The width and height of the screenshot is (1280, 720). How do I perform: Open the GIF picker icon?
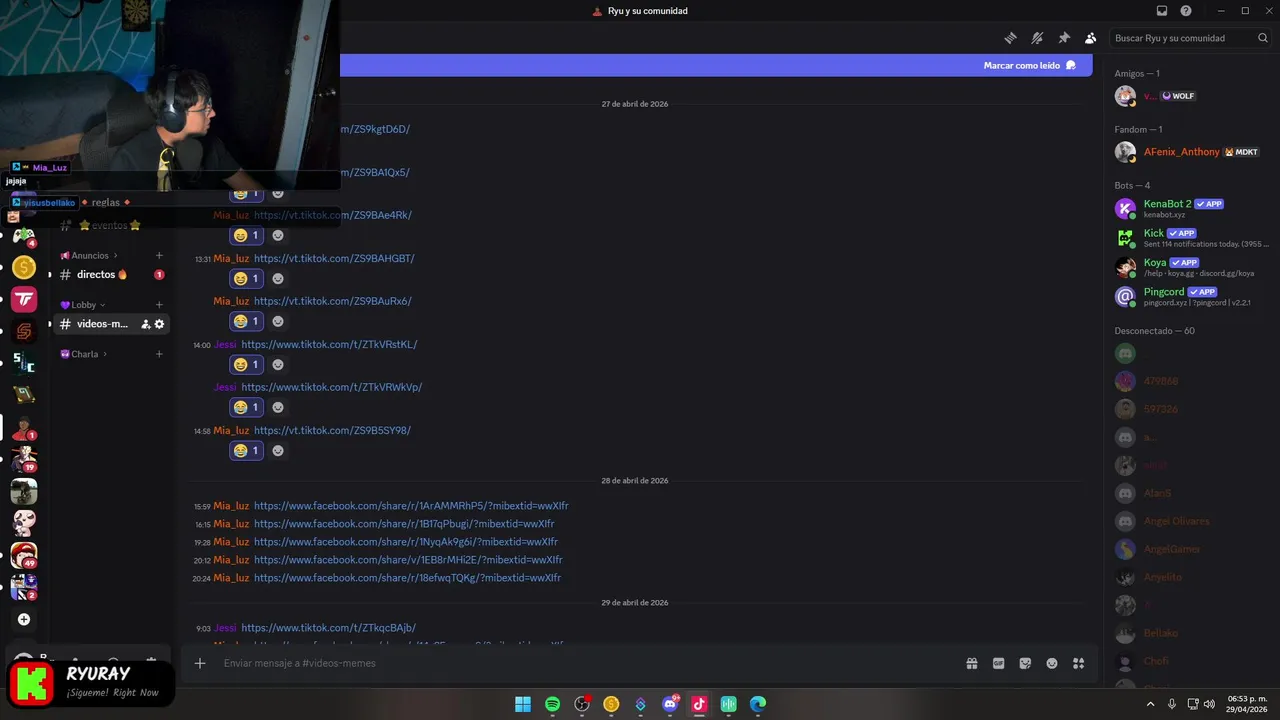(998, 663)
